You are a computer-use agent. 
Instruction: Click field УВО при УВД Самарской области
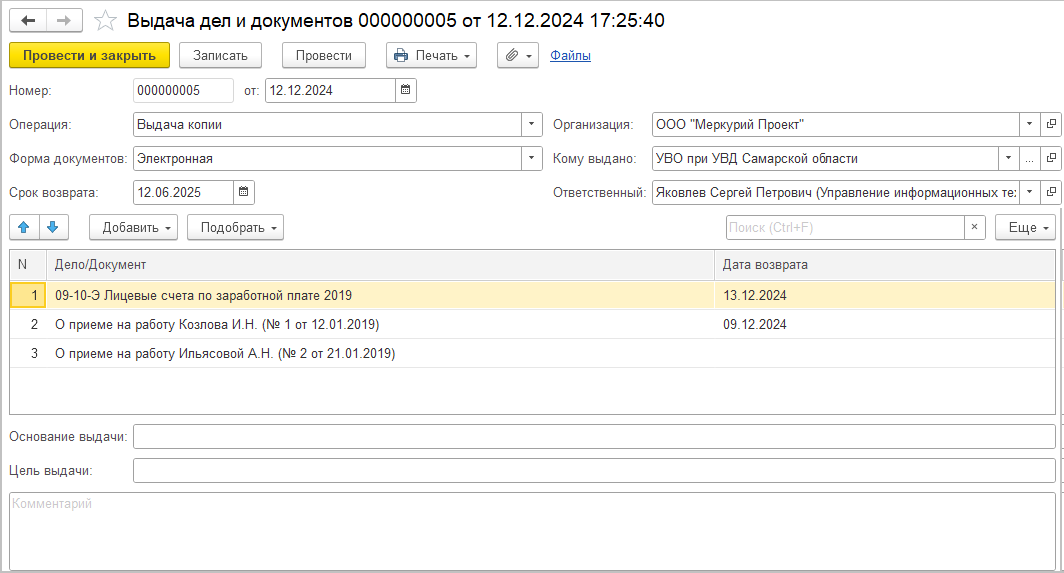pyautogui.click(x=825, y=158)
